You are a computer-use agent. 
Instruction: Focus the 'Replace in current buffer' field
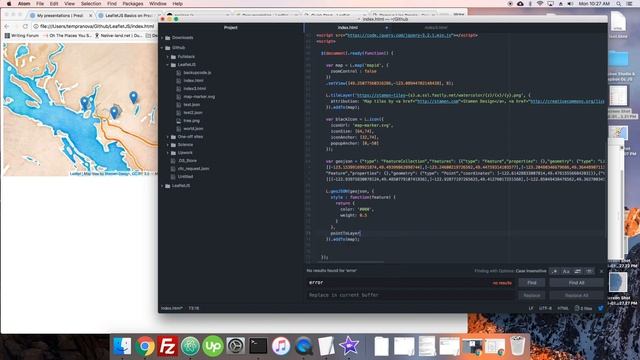(x=410, y=295)
